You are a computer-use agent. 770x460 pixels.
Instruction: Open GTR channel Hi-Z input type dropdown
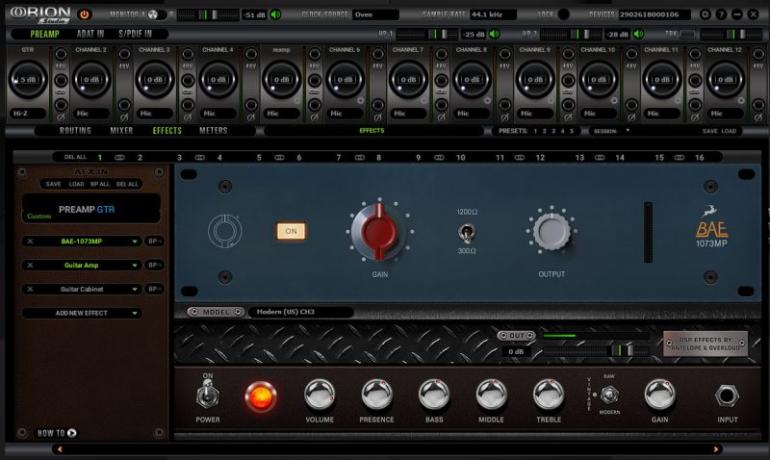click(x=28, y=113)
